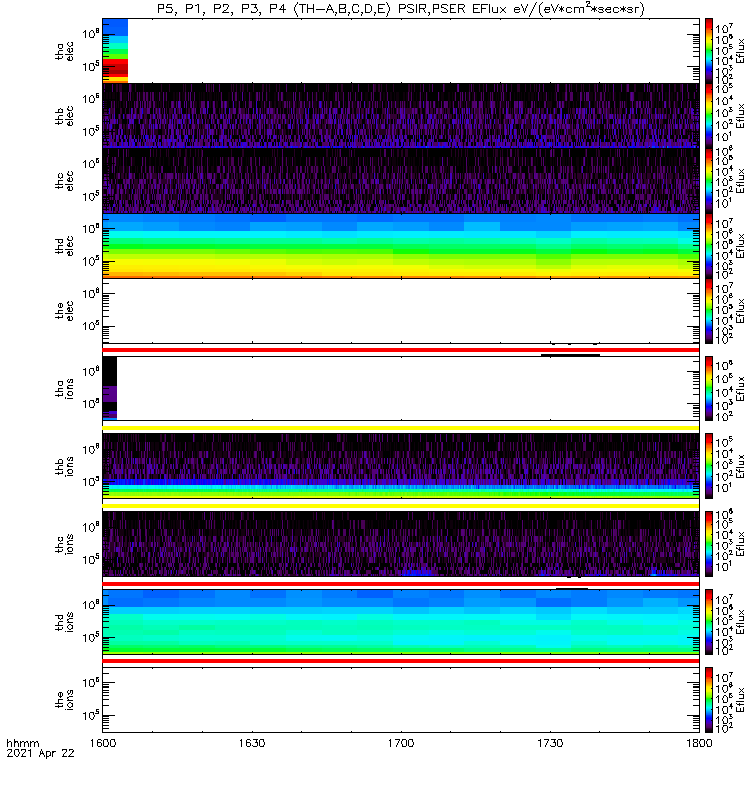The width and height of the screenshot is (750, 800).
Task: Click the Eflux label next to tha elec color bar
Action: click(740, 51)
